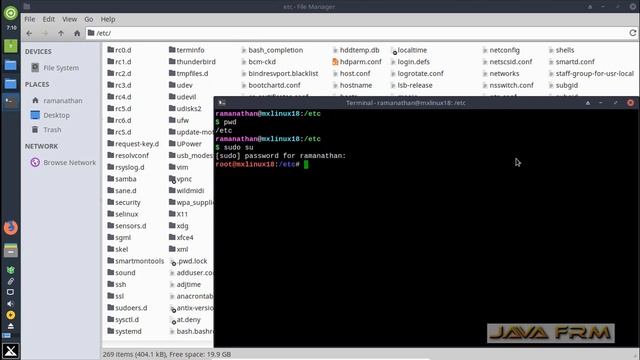Select the skel folder

(118, 249)
